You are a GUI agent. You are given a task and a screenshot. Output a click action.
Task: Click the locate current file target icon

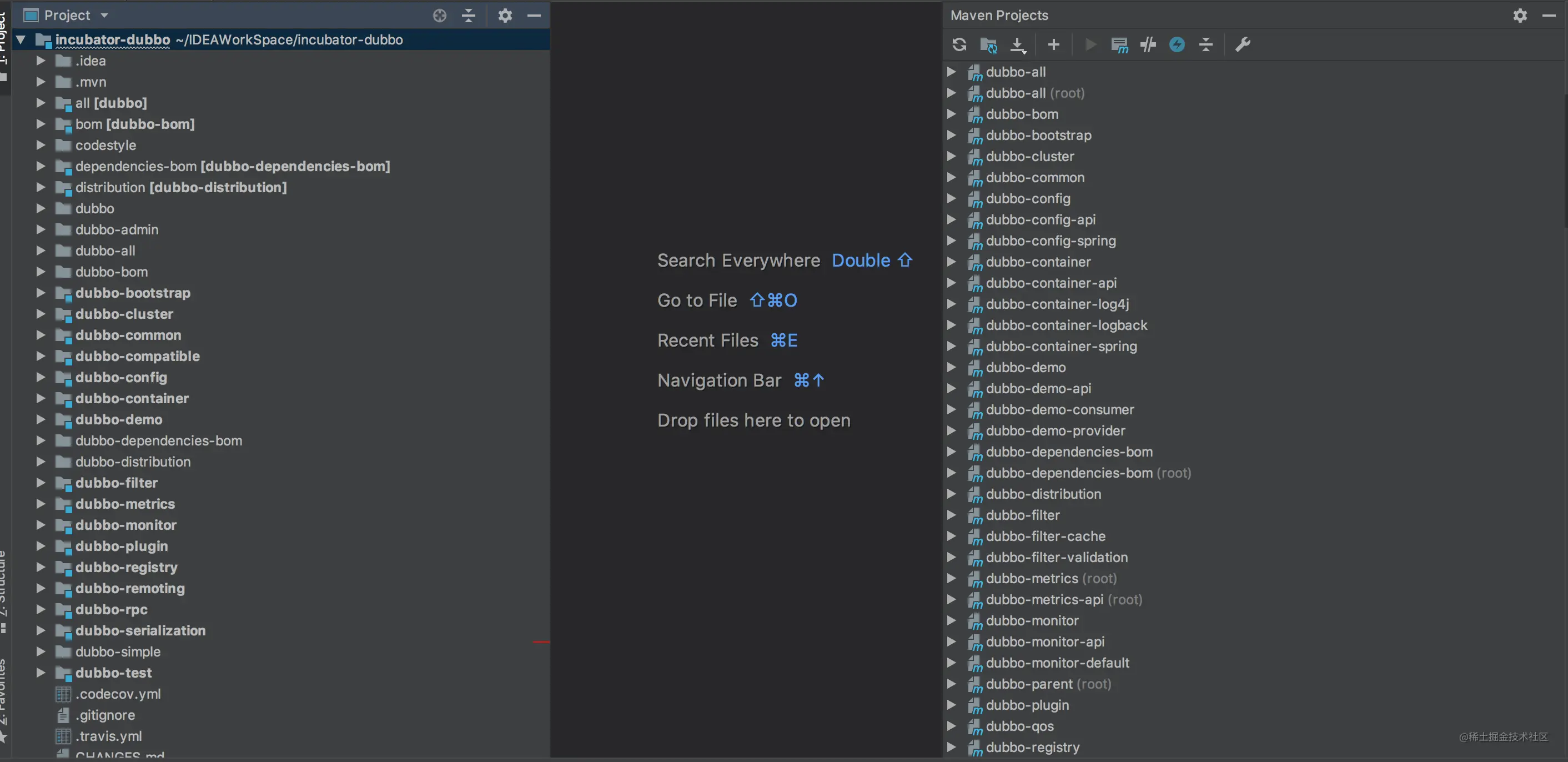point(440,15)
